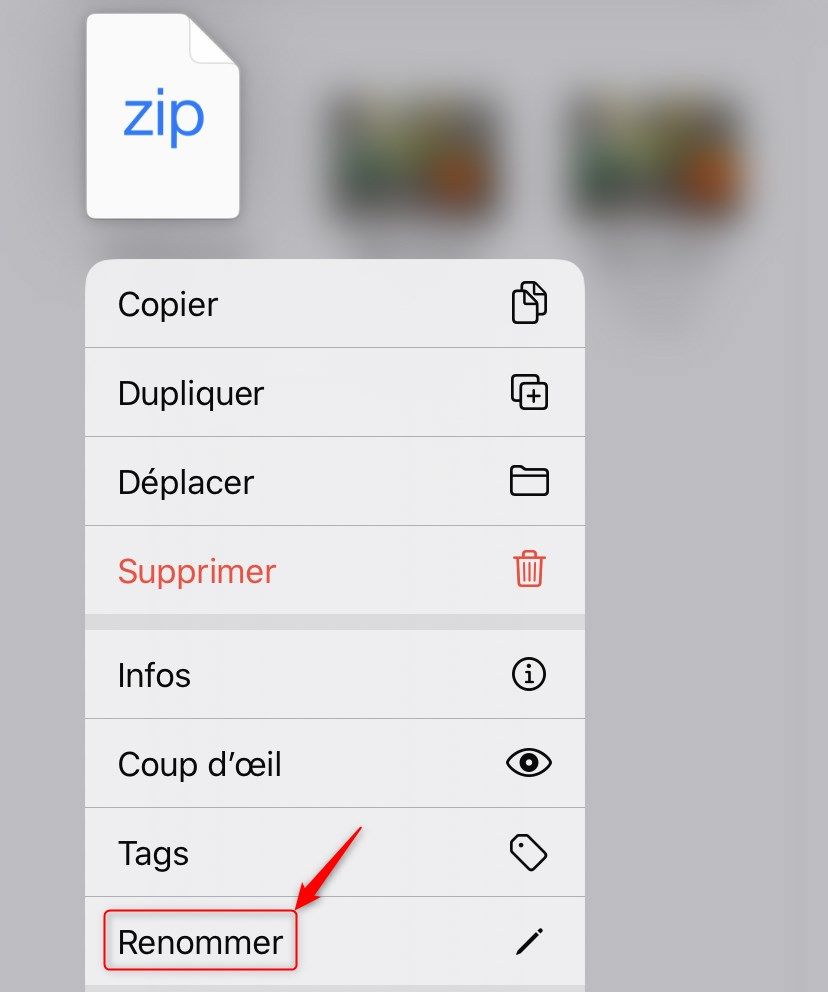Viewport: 828px width, 992px height.
Task: Tap the zip file icon
Action: pyautogui.click(x=163, y=116)
